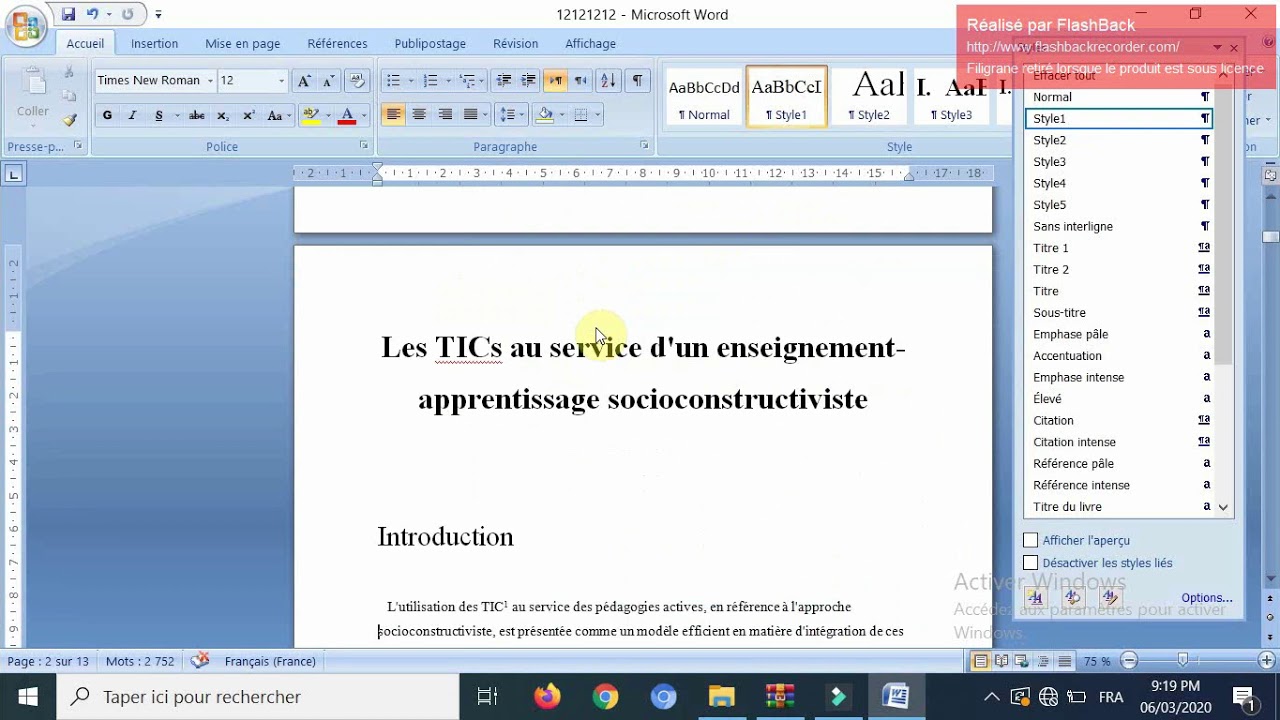Click the Office button logo

[26, 25]
